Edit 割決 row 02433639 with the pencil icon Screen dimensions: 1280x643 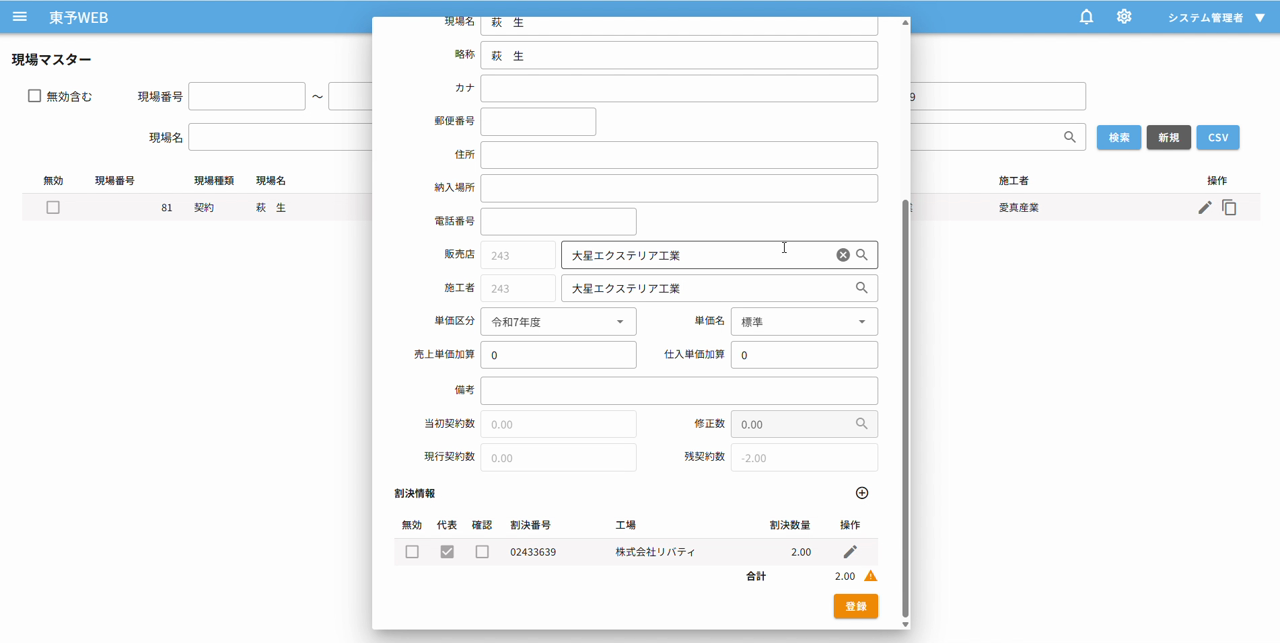[x=850, y=552]
